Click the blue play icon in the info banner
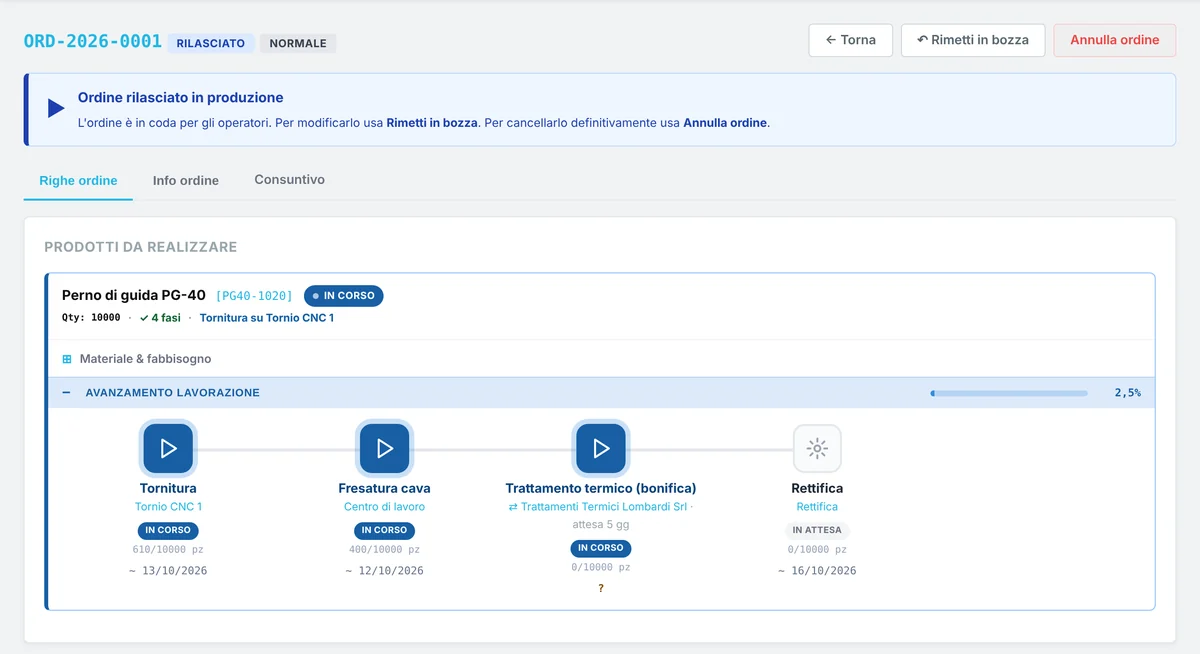This screenshot has height=654, width=1200. [56, 108]
